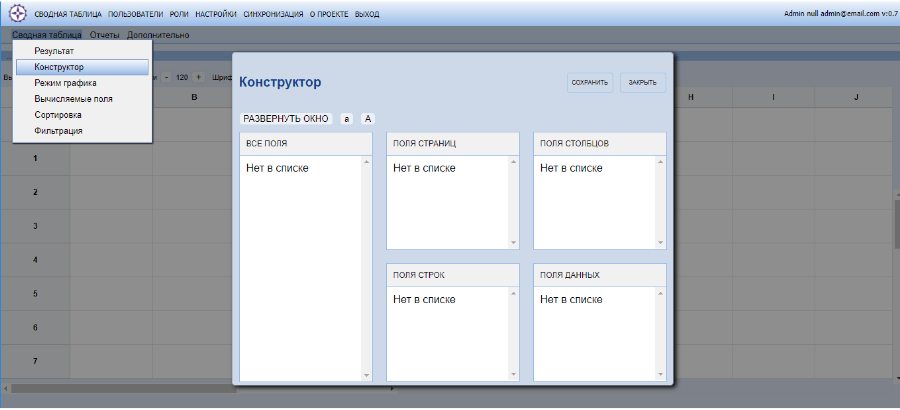The height and width of the screenshot is (410, 900).
Task: Open СВОДНАЯ ТАБЛИЦА in top navigation
Action: click(x=68, y=14)
